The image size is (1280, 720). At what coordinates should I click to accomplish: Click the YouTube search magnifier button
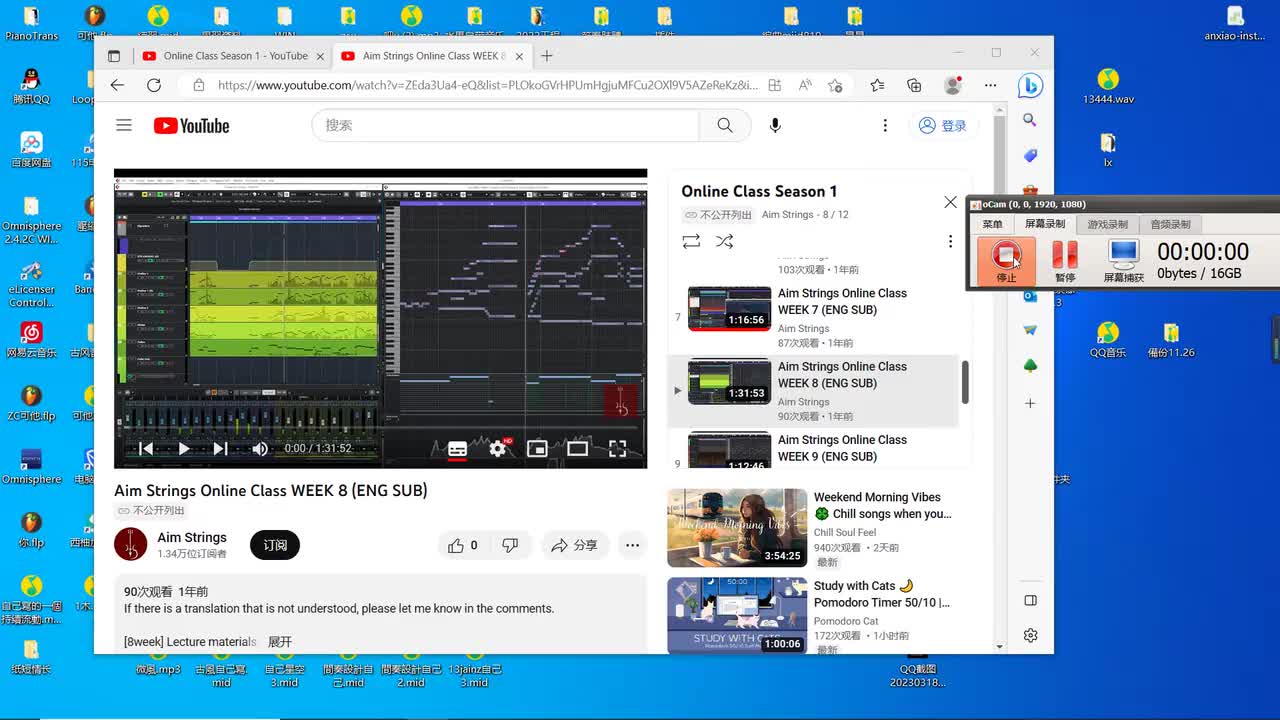coord(725,125)
